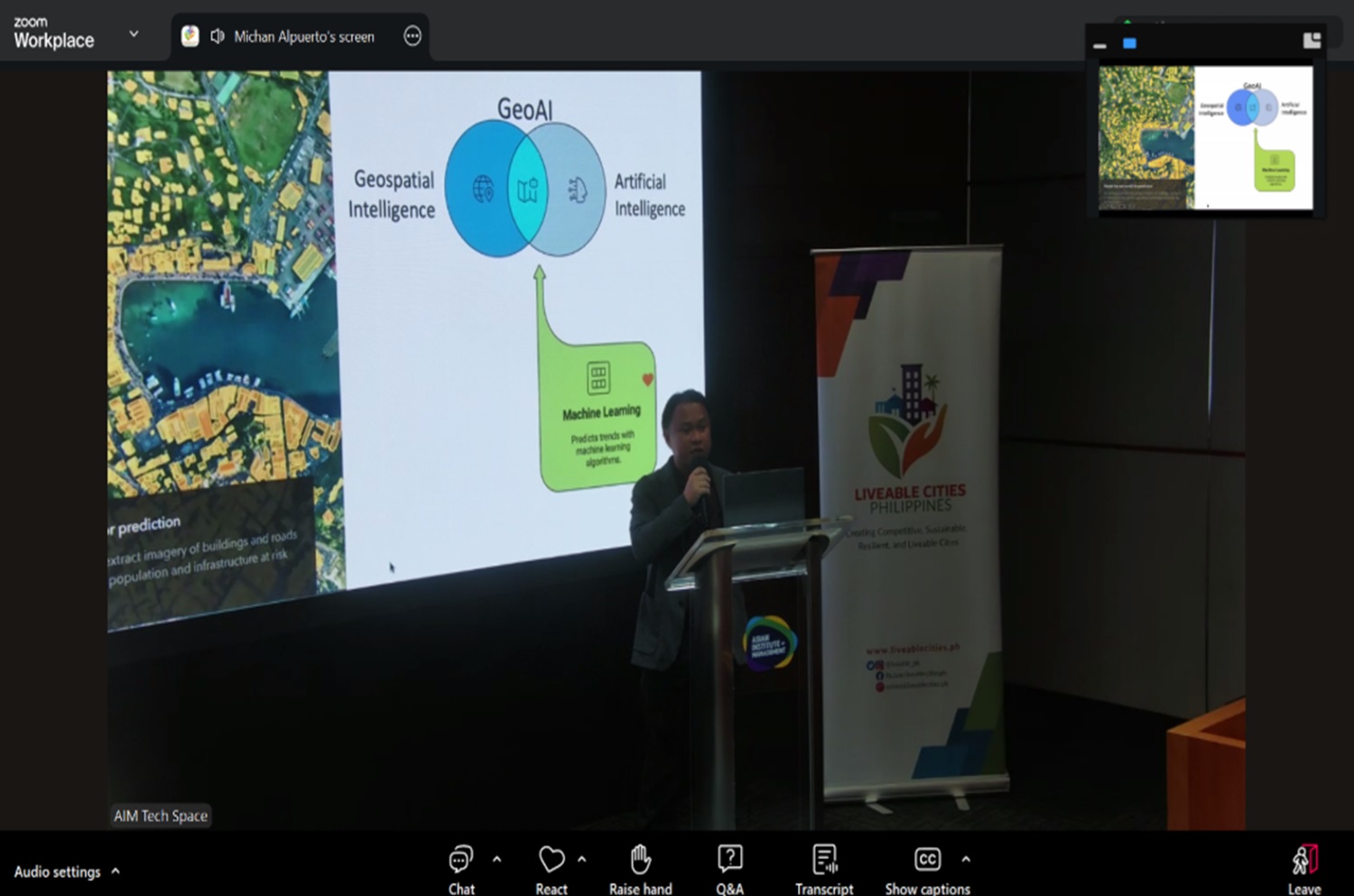1354x896 pixels.
Task: Raise hand in the meeting
Action: [x=640, y=868]
